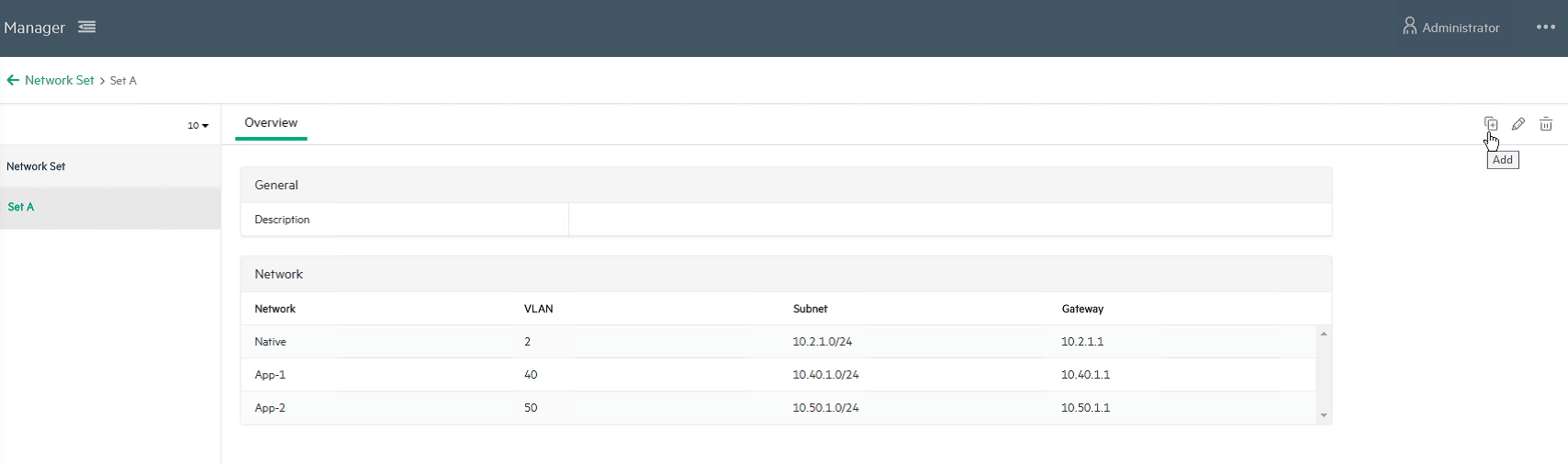Click gateway link 10.2.1.1
Image resolution: width=1568 pixels, height=465 pixels.
1082,342
